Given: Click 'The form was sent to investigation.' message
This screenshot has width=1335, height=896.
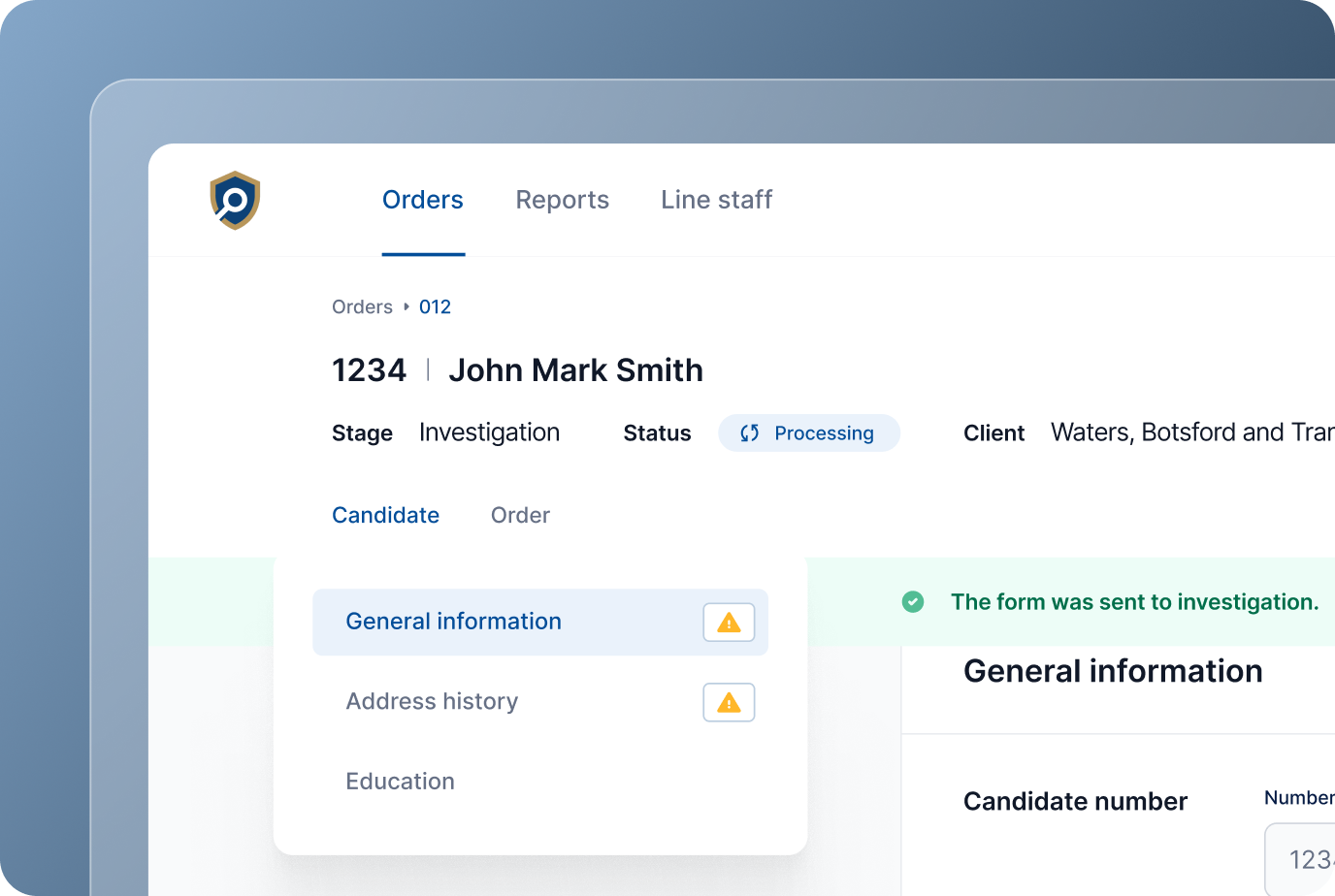Looking at the screenshot, I should pyautogui.click(x=1135, y=602).
